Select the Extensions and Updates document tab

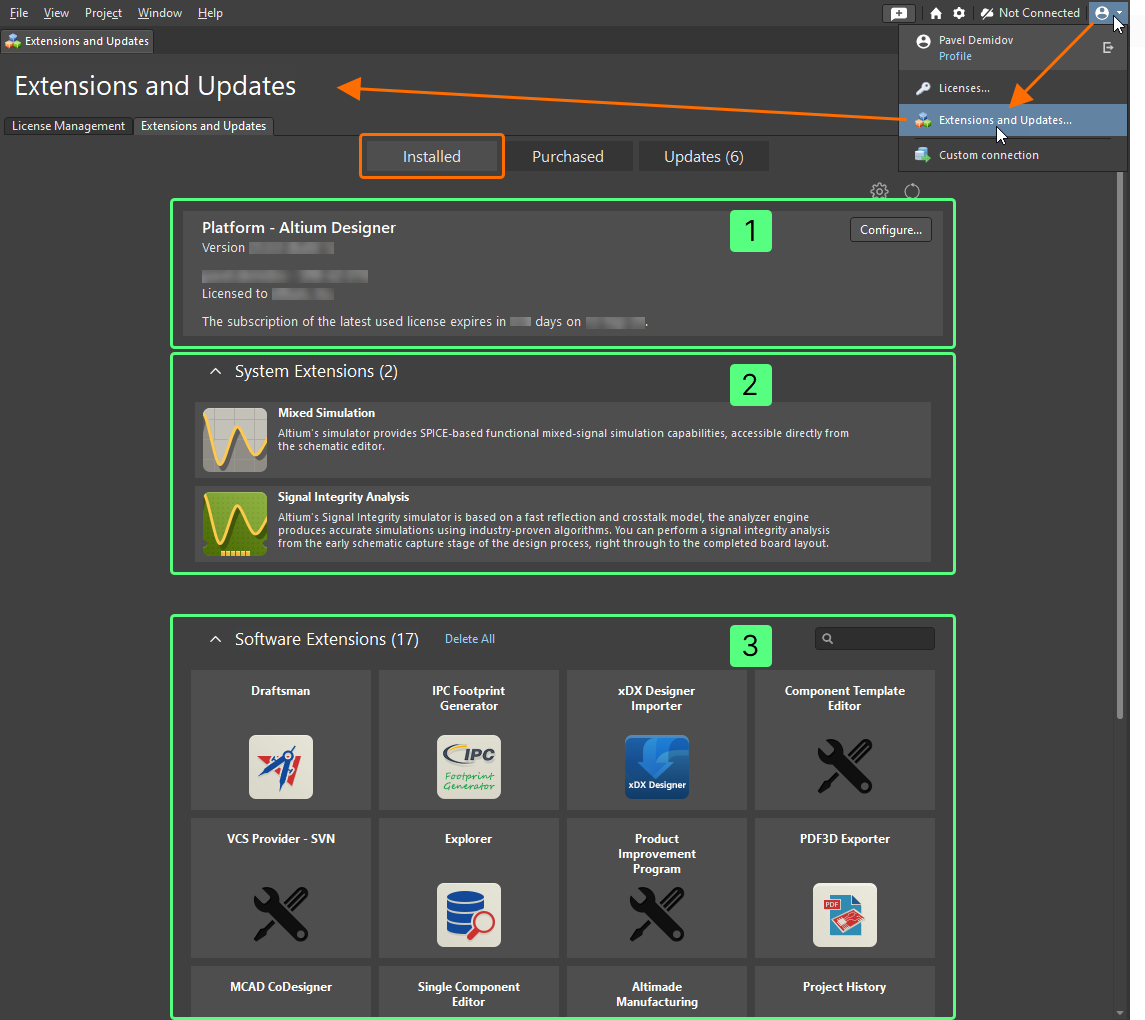[x=77, y=41]
